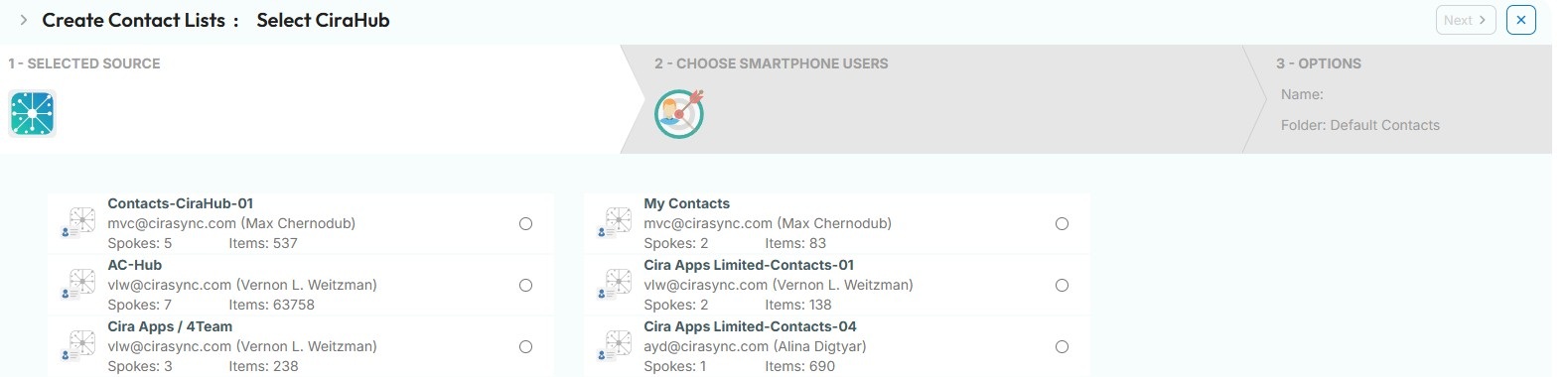
Task: Select the Contacts-CiraHub-01 radio button
Action: pos(526,223)
